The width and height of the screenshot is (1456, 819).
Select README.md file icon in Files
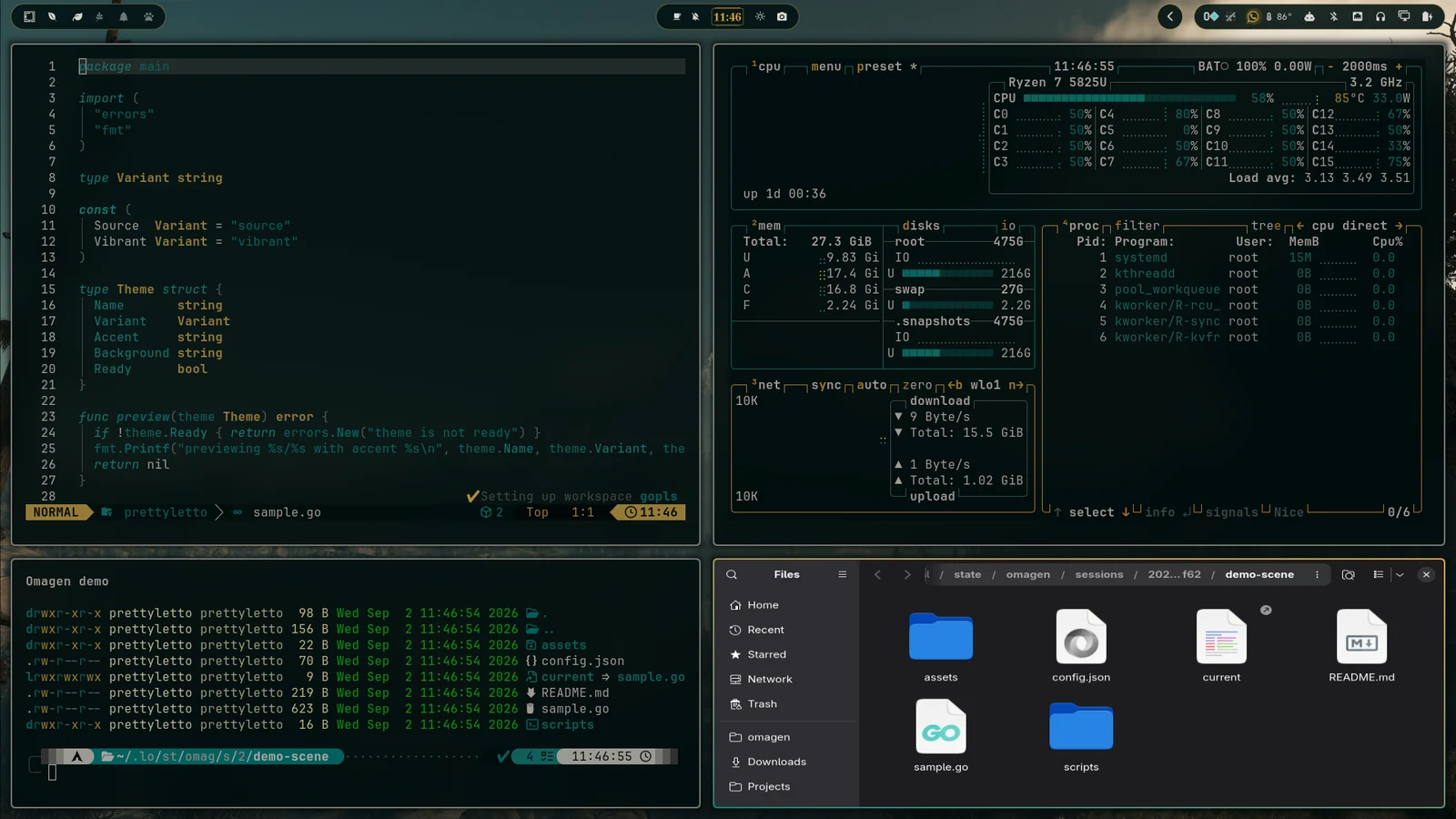click(1361, 636)
